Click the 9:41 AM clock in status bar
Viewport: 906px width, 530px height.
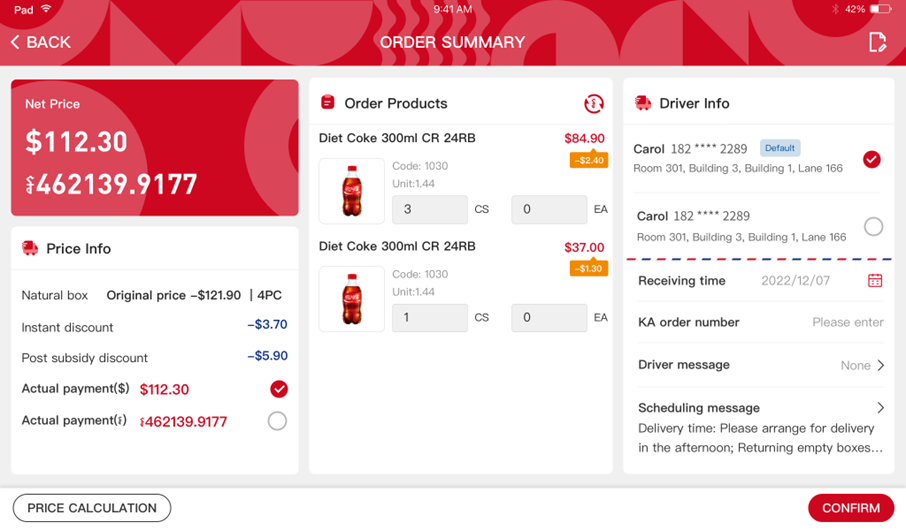(x=452, y=9)
